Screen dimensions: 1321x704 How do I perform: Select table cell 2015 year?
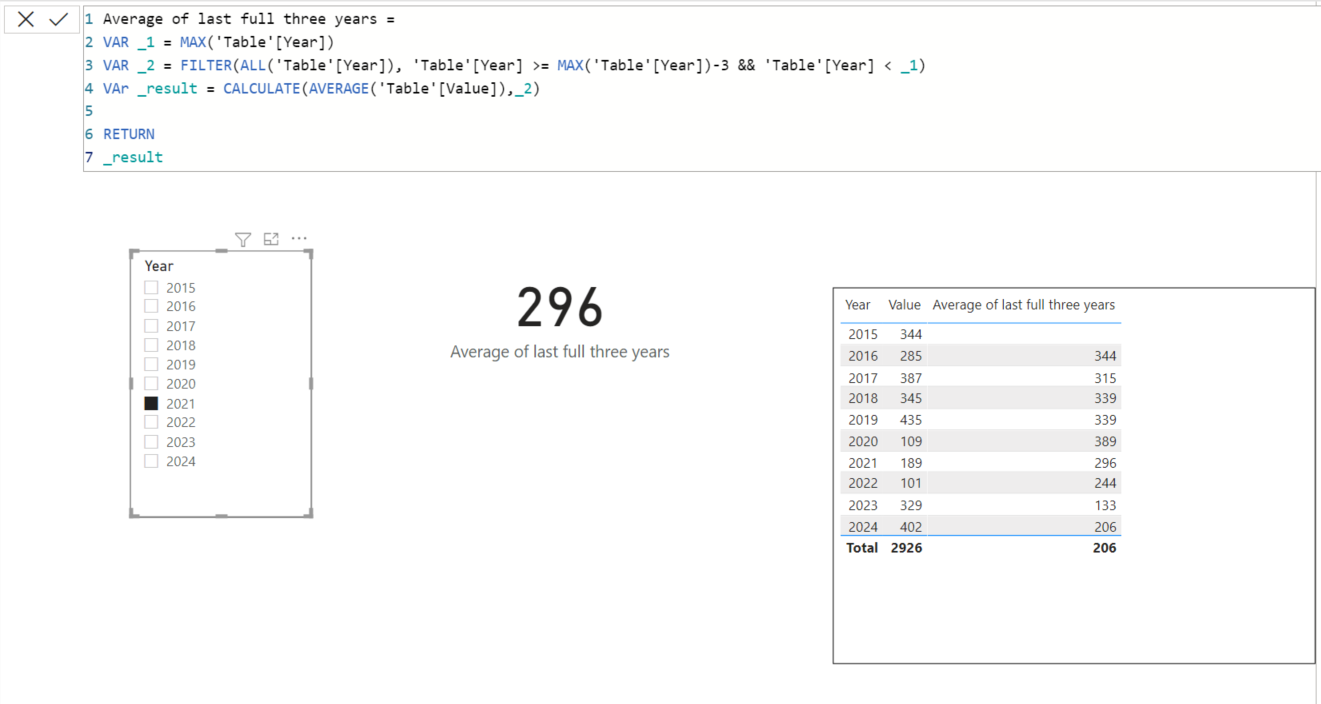[862, 335]
